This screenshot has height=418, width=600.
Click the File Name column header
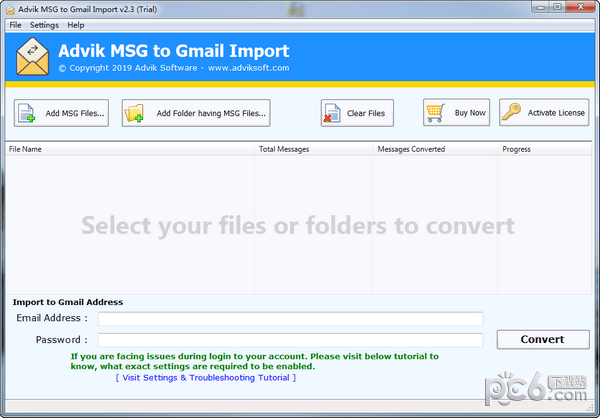click(x=130, y=149)
